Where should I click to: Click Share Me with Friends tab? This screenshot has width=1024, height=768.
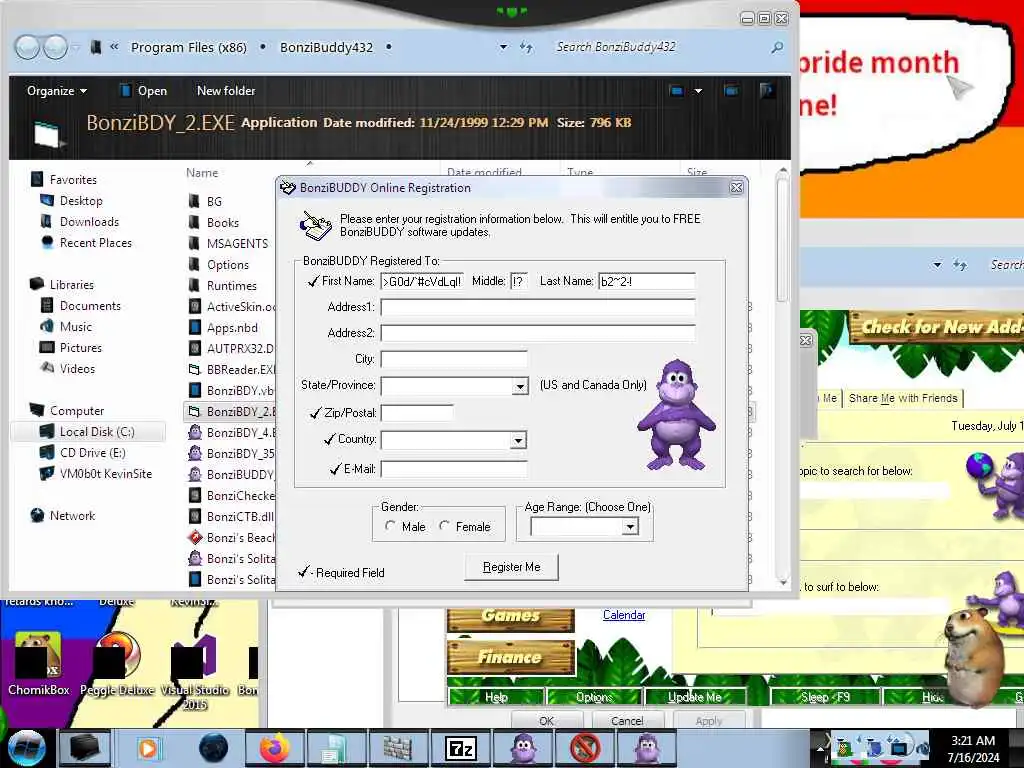903,398
